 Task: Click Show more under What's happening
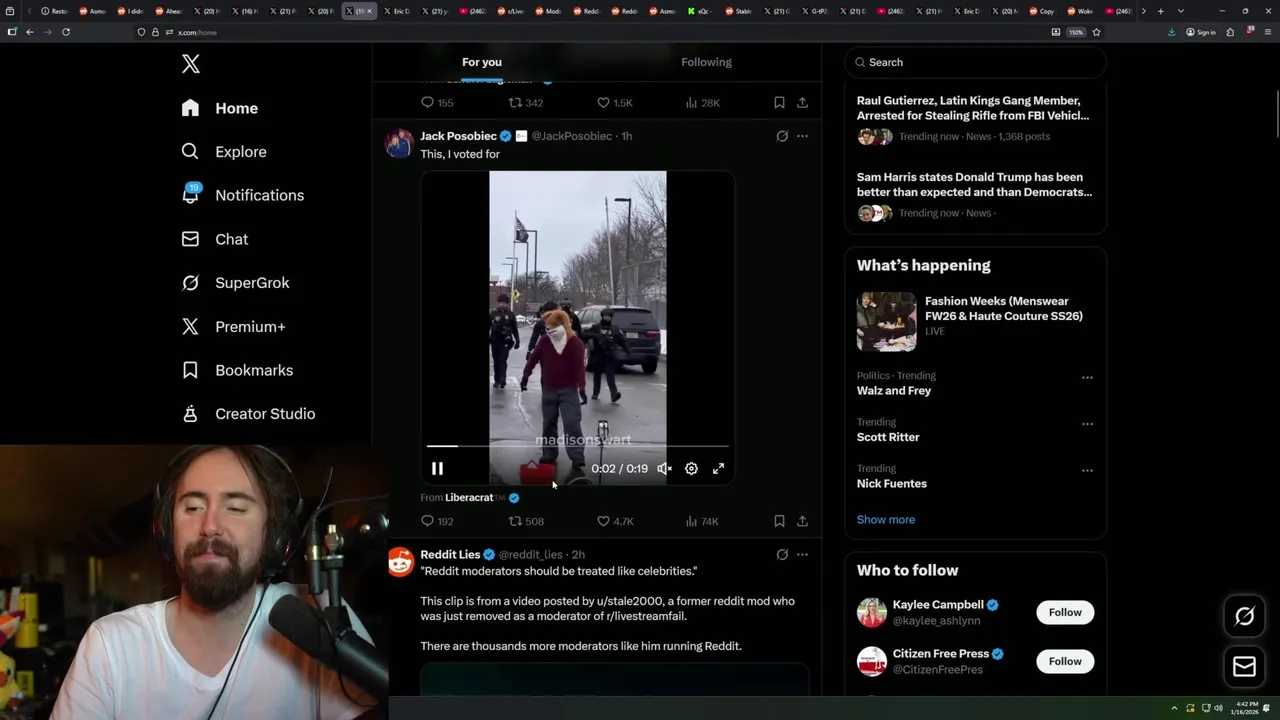[886, 520]
